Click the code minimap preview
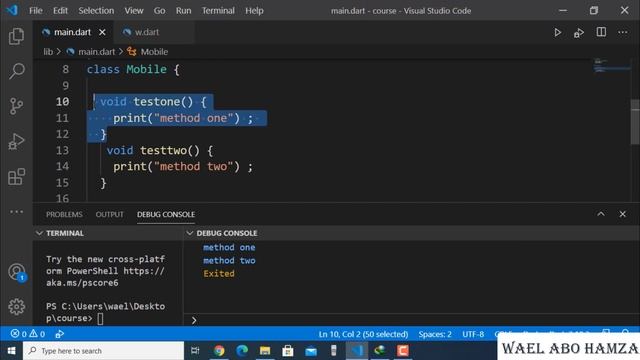 tap(611, 65)
